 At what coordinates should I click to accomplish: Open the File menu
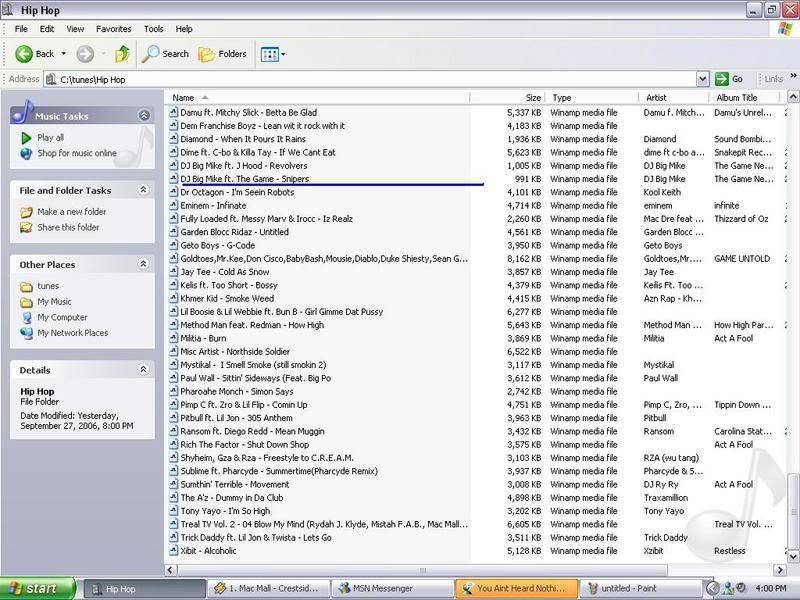tap(21, 29)
